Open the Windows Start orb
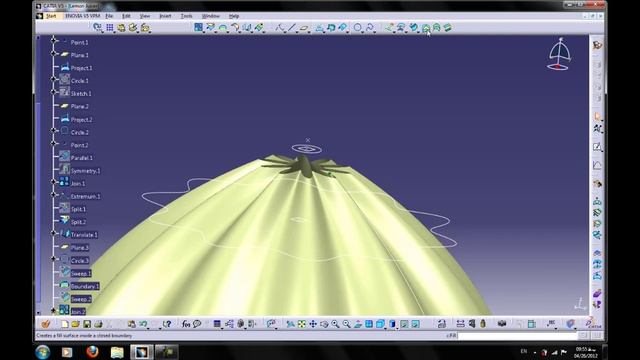640x360 pixels. [42, 352]
